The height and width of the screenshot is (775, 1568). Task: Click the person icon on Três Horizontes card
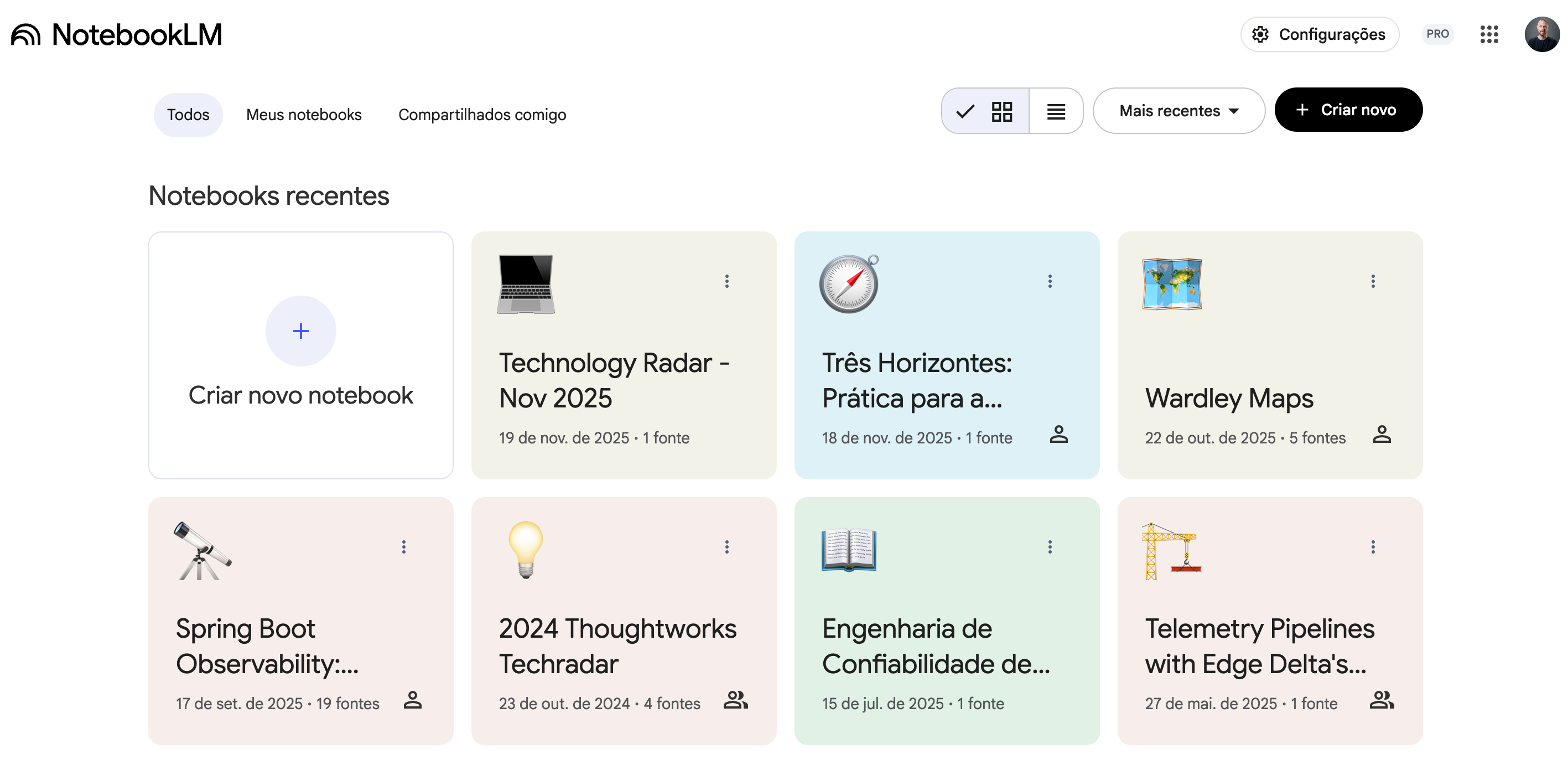pos(1058,435)
